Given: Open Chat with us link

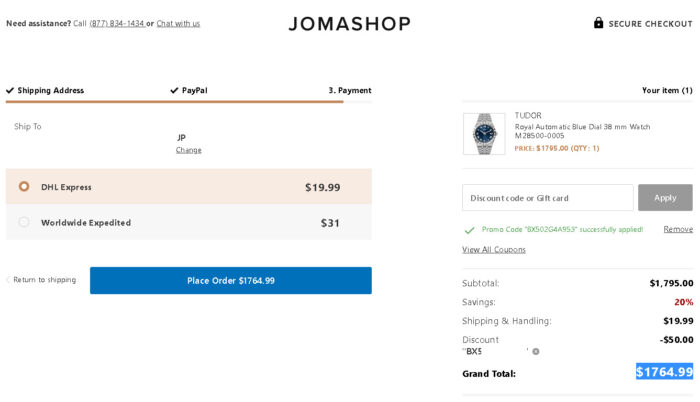Looking at the screenshot, I should pos(178,23).
